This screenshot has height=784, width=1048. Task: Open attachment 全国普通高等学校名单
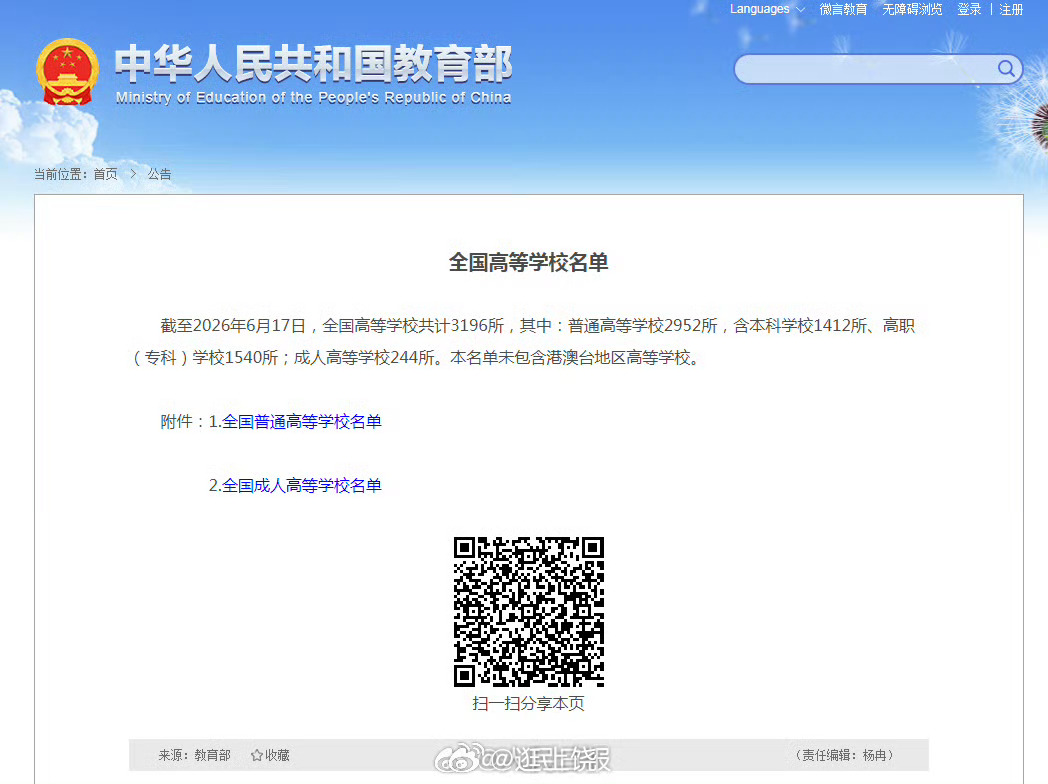click(301, 422)
